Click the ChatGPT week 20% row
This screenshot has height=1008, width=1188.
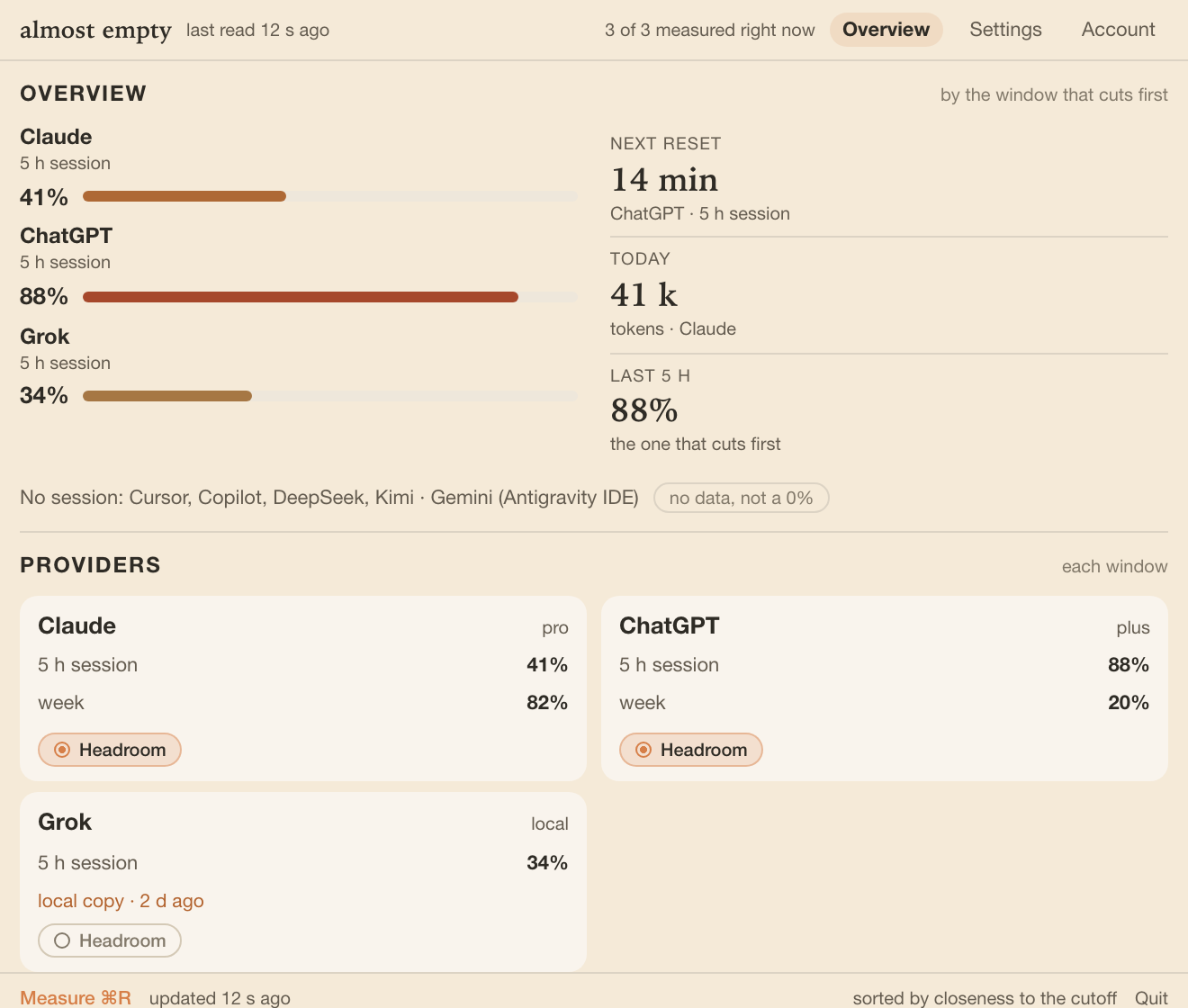tap(884, 703)
